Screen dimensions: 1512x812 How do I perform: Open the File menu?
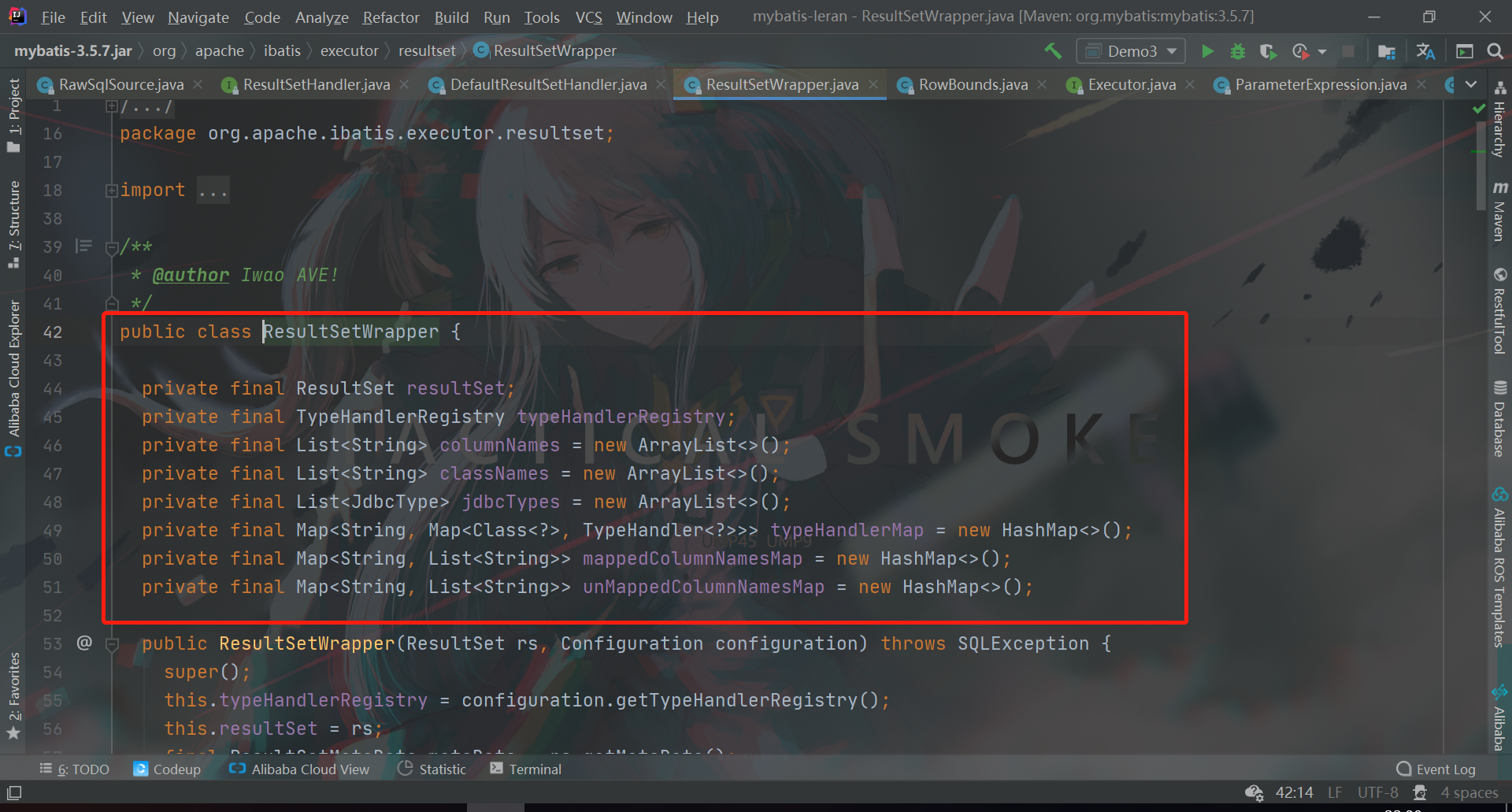[53, 17]
